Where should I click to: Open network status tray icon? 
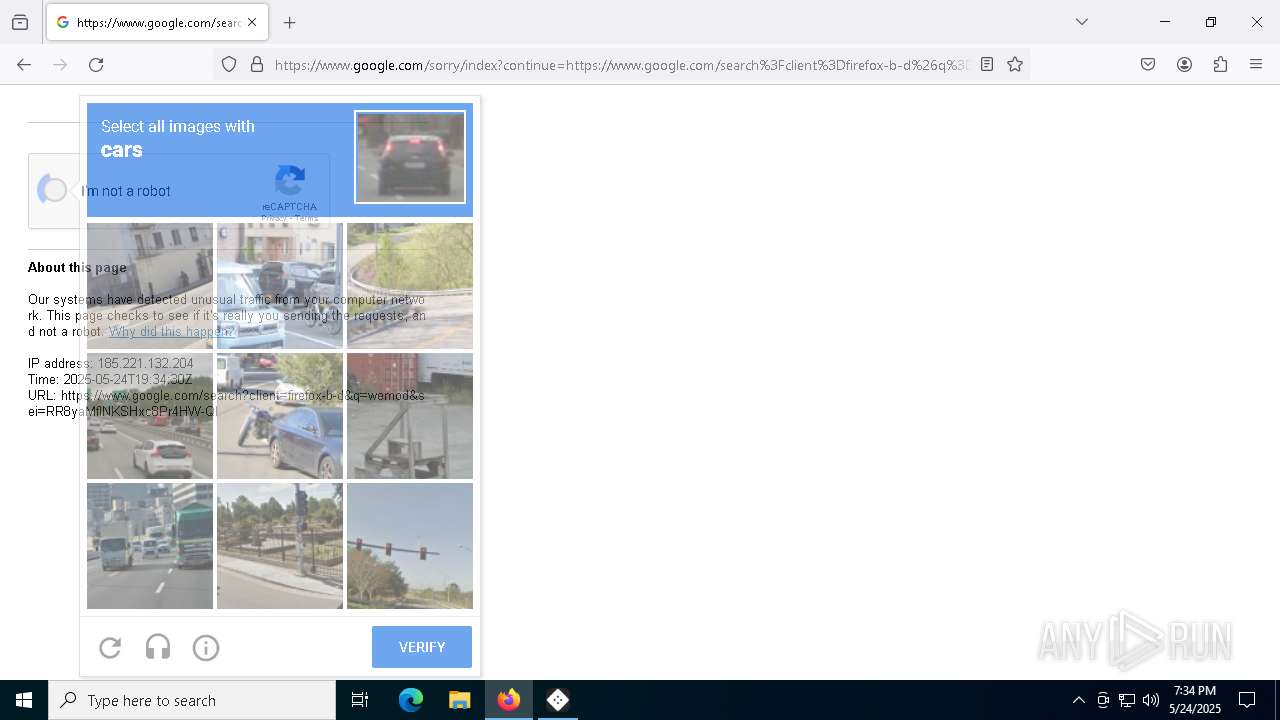(x=1127, y=700)
